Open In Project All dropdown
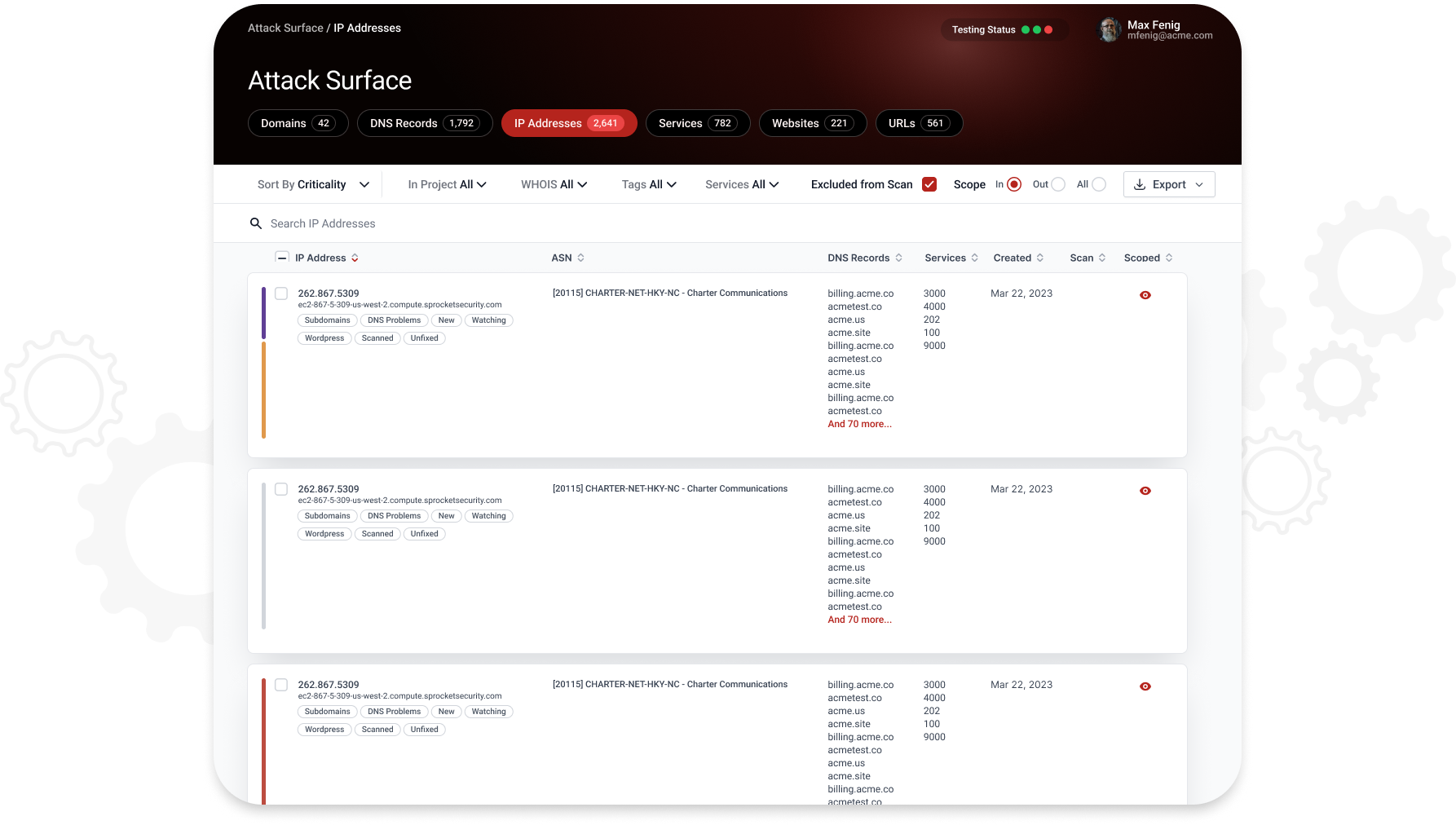This screenshot has height=825, width=1456. point(448,184)
